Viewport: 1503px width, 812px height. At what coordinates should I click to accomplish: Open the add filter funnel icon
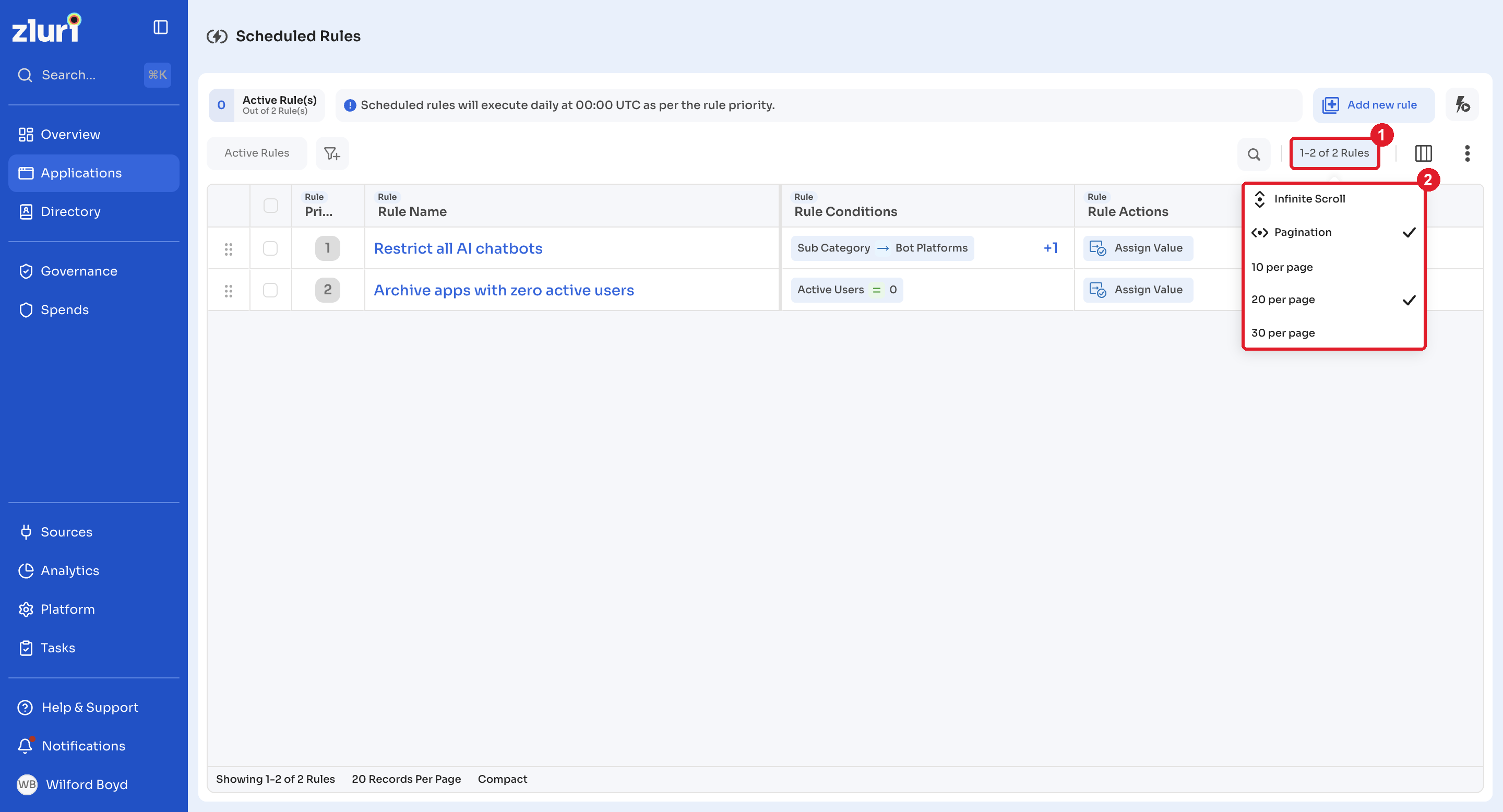332,153
